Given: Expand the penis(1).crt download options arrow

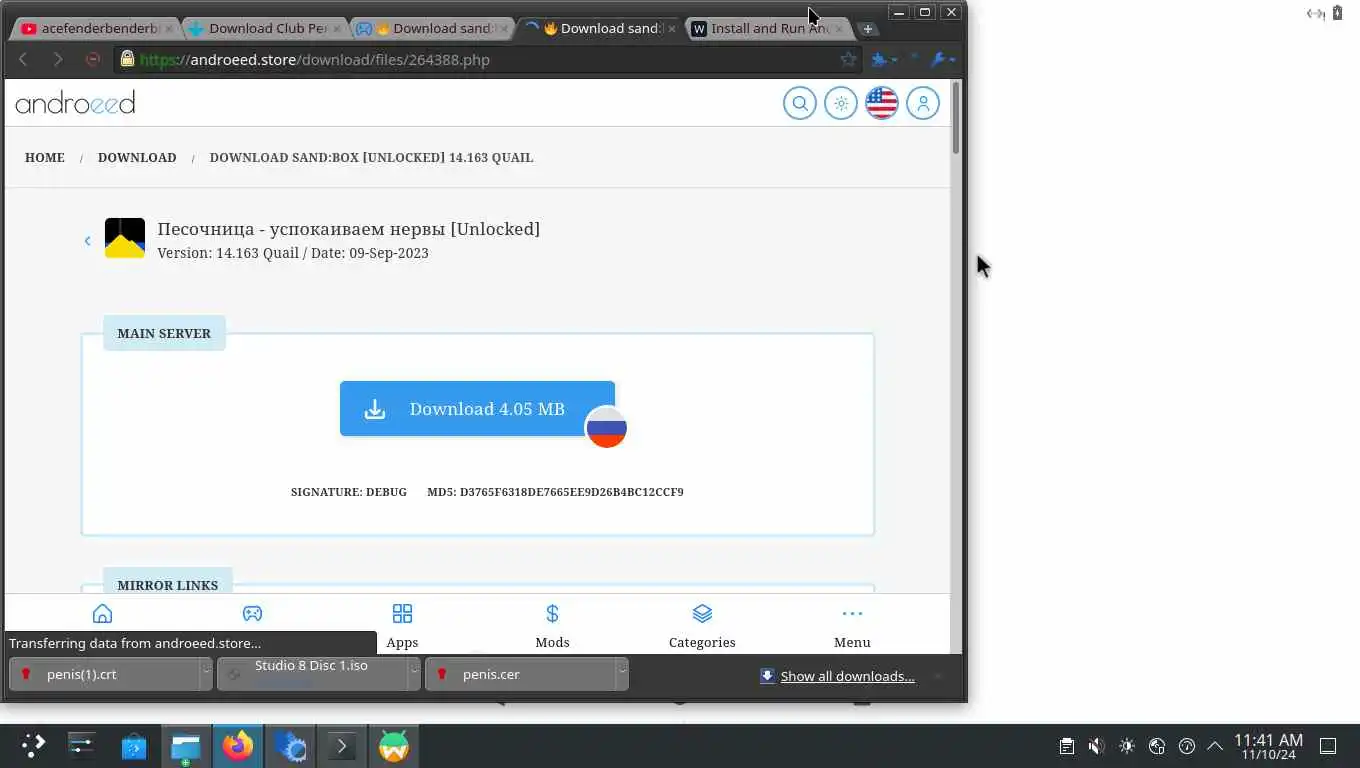Looking at the screenshot, I should [206, 674].
